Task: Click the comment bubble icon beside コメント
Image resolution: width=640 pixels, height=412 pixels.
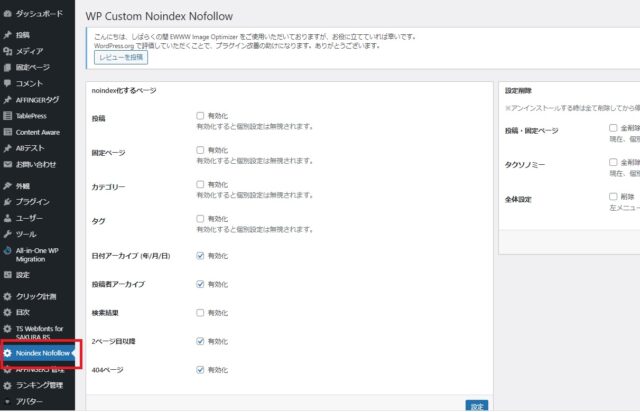Action: coord(7,83)
